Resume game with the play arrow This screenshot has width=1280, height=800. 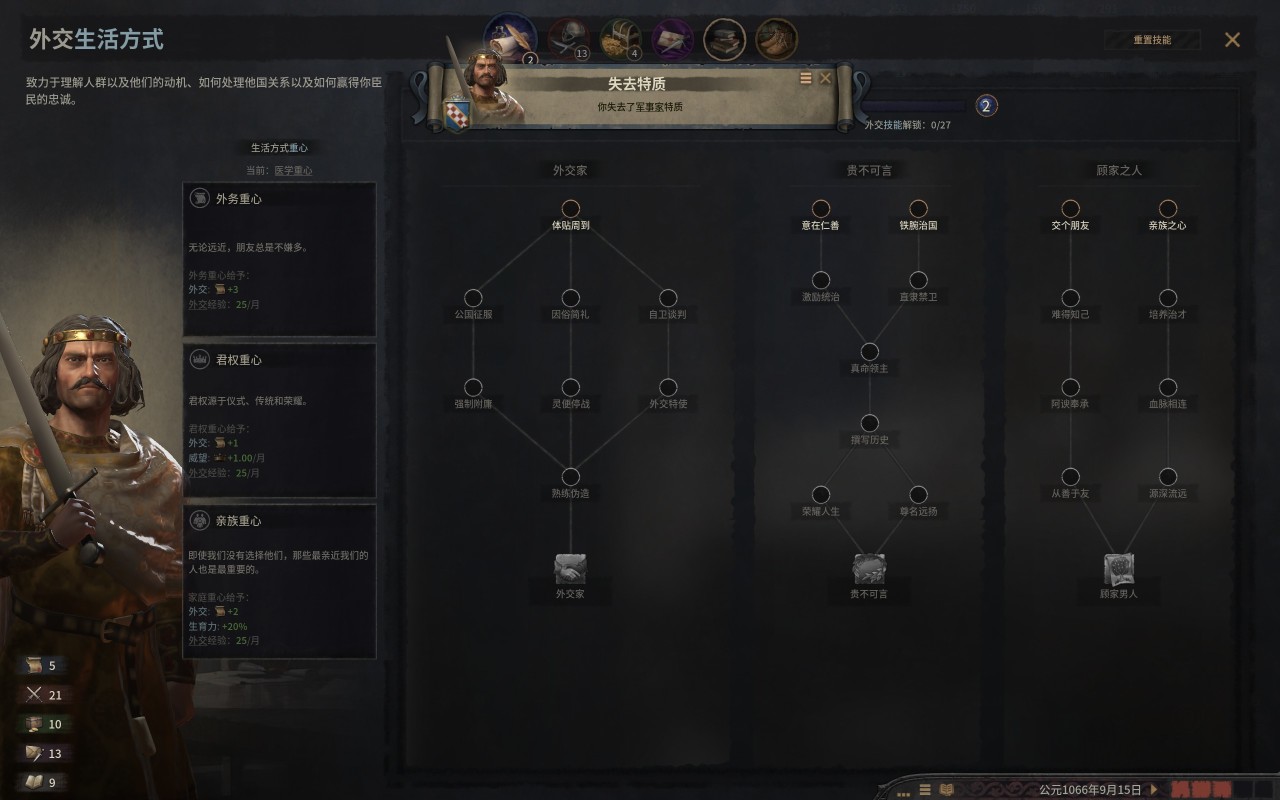[x=1154, y=789]
